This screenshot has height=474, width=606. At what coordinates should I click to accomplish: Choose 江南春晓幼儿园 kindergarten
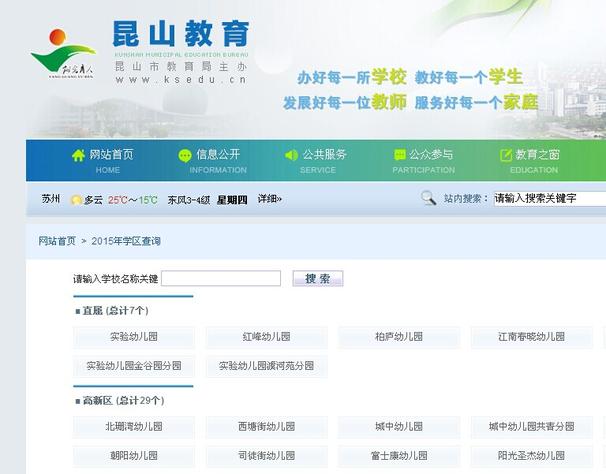(532, 337)
